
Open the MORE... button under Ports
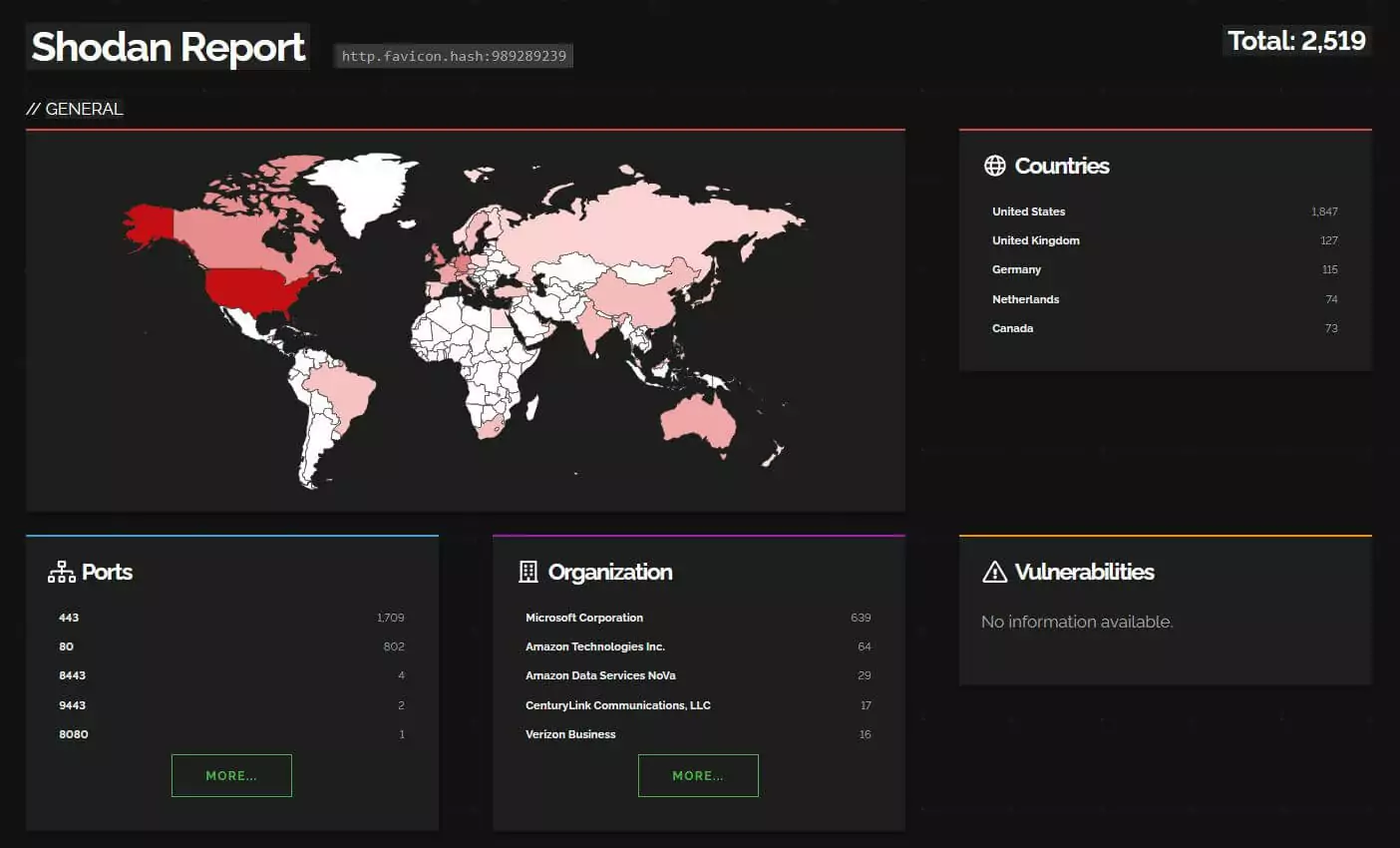pos(231,775)
